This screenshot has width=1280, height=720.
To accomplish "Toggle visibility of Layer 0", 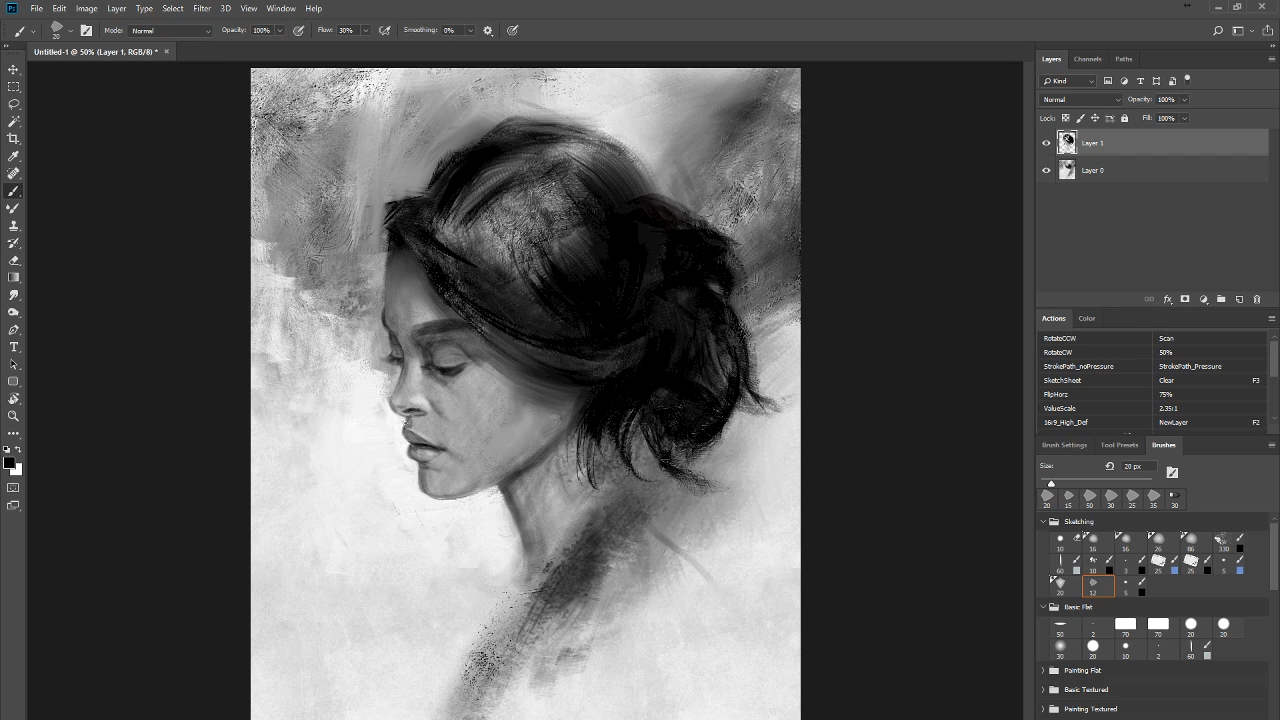I will point(1046,170).
